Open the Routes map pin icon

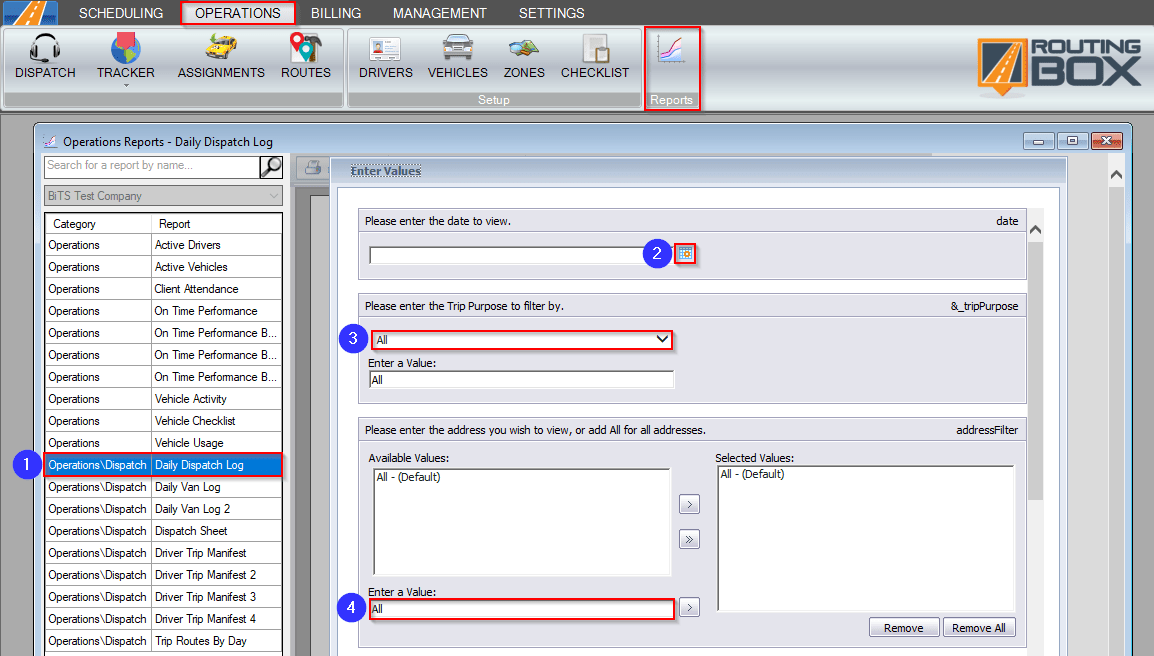coord(305,48)
